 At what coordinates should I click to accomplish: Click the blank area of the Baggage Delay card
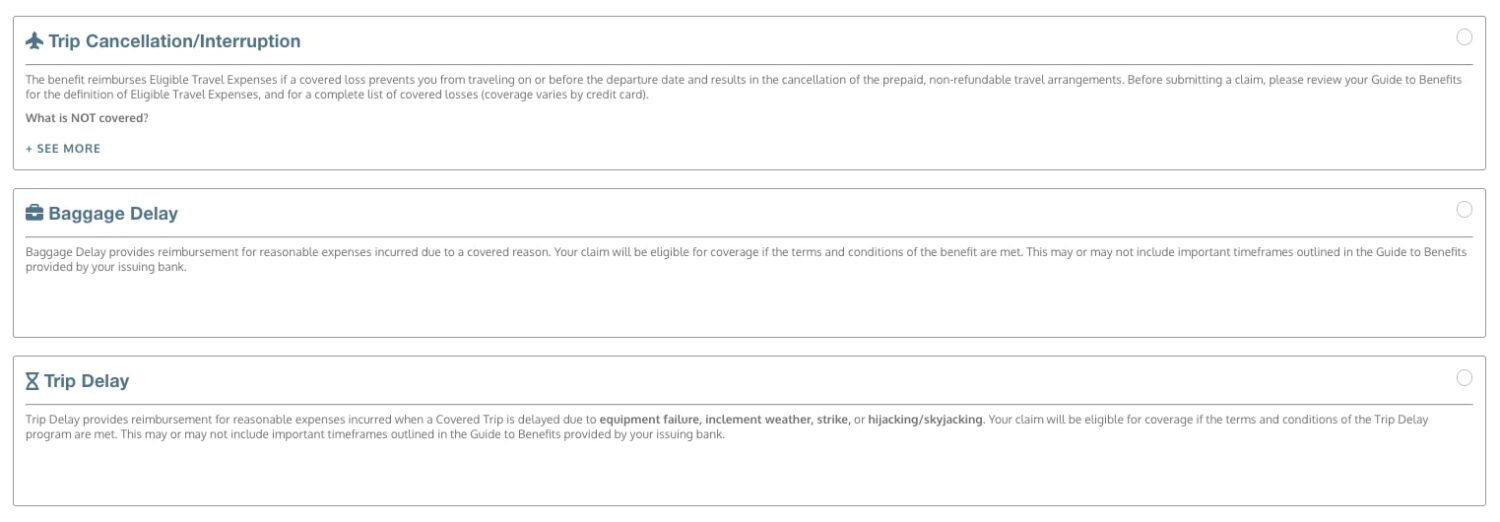click(750, 305)
